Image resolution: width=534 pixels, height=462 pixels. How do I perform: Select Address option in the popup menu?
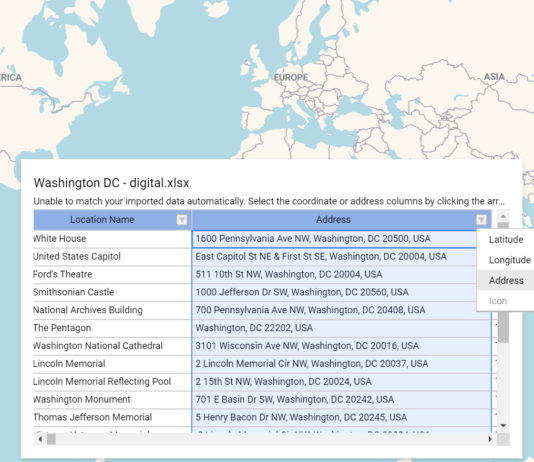[x=505, y=281]
